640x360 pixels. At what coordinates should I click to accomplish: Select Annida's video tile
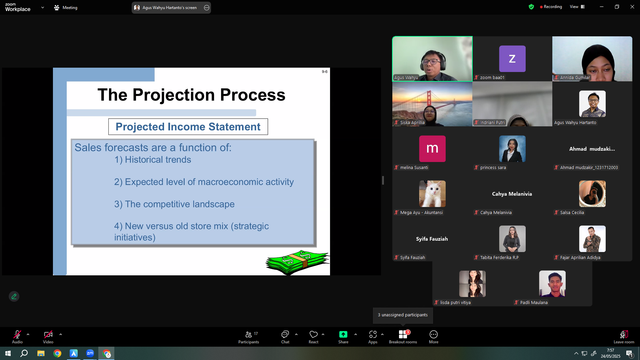click(592, 59)
